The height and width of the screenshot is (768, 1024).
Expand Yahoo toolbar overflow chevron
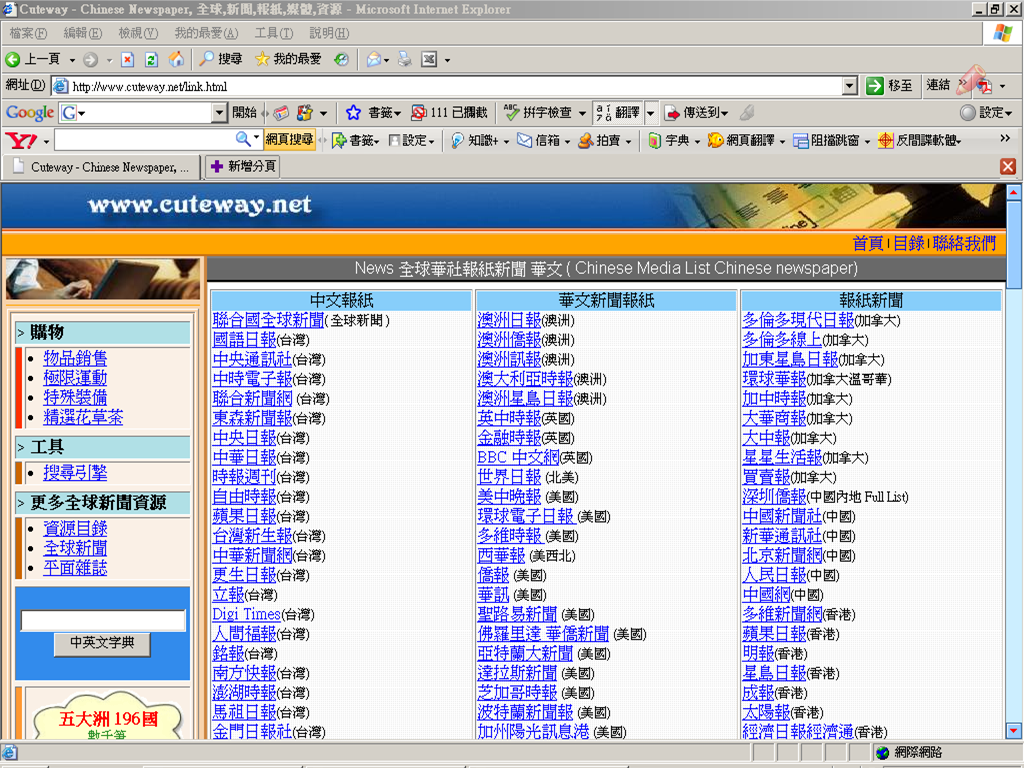point(1005,138)
